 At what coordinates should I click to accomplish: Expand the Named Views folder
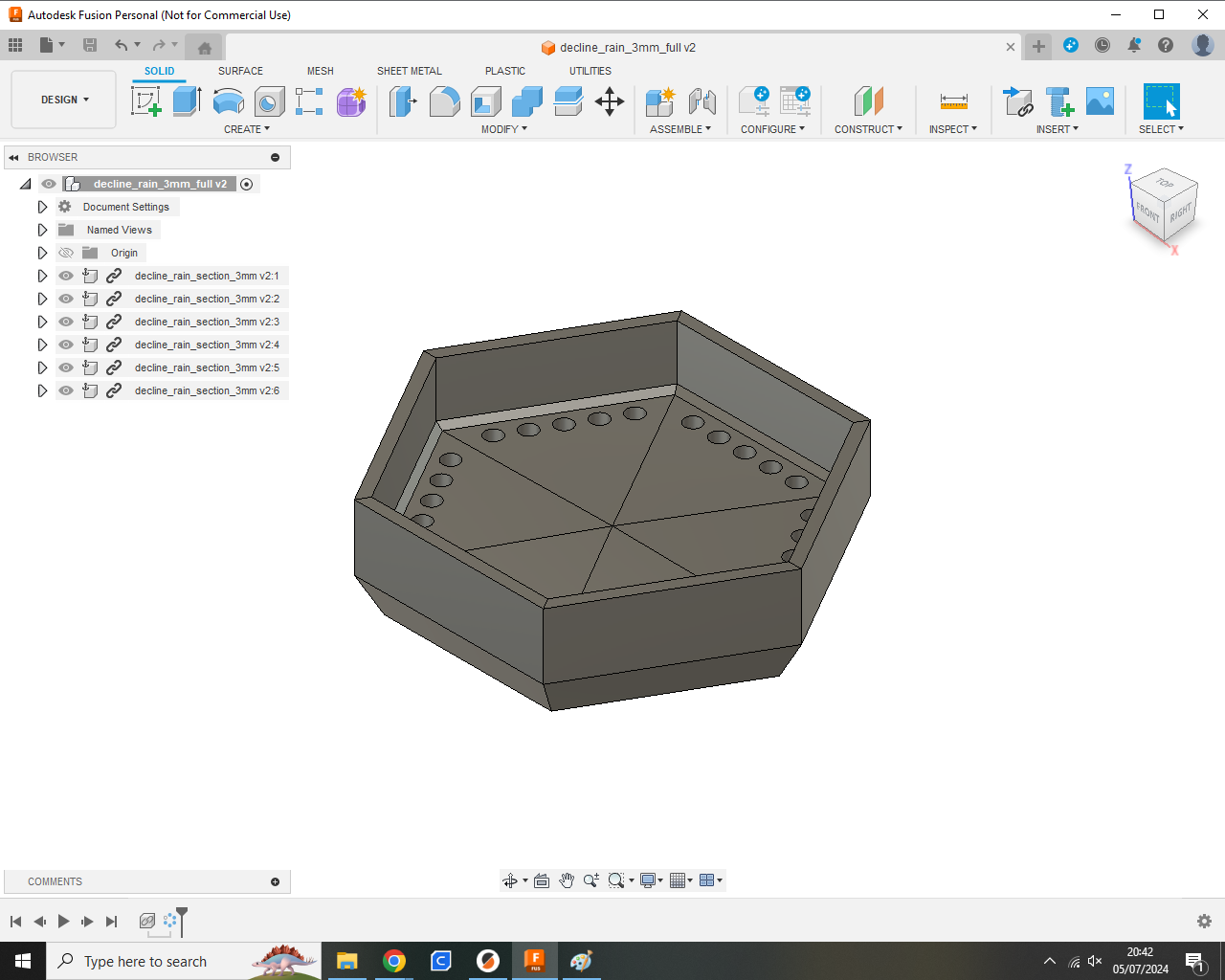[x=41, y=230]
